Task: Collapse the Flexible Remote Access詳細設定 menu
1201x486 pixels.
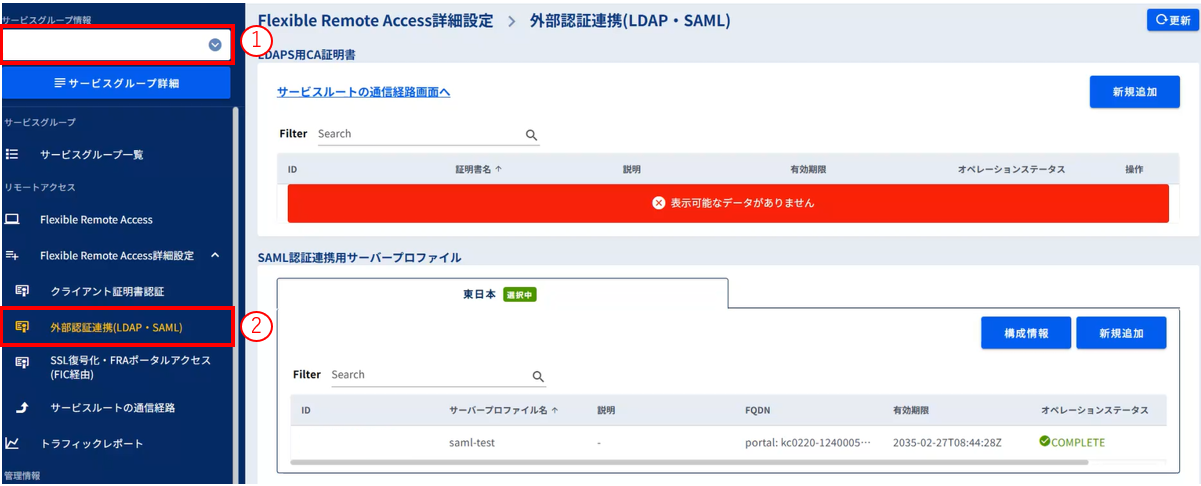Action: pos(215,256)
